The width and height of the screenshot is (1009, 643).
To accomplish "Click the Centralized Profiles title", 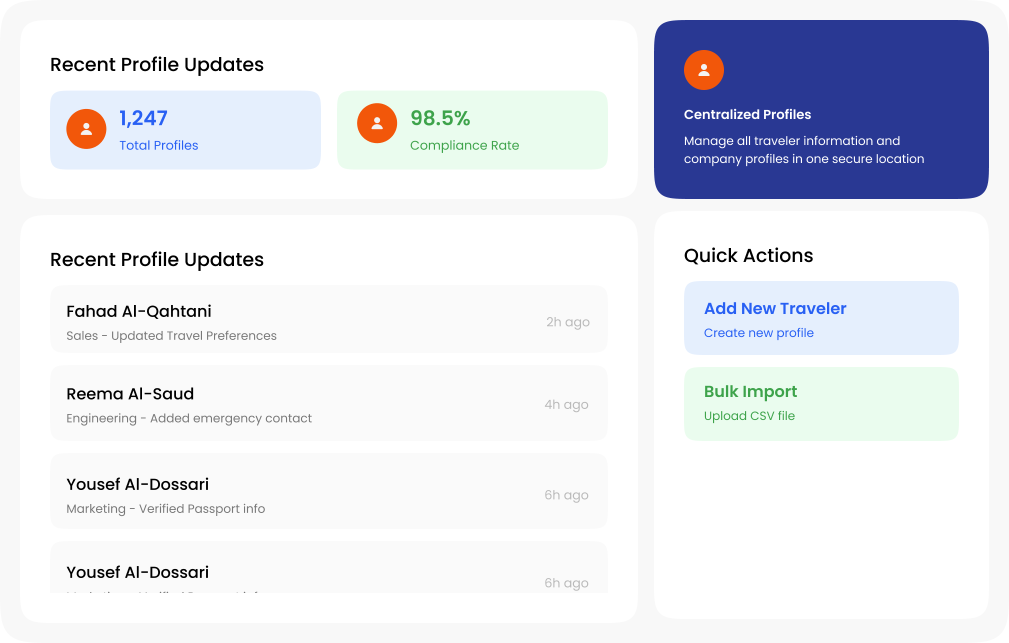I will (x=747, y=114).
